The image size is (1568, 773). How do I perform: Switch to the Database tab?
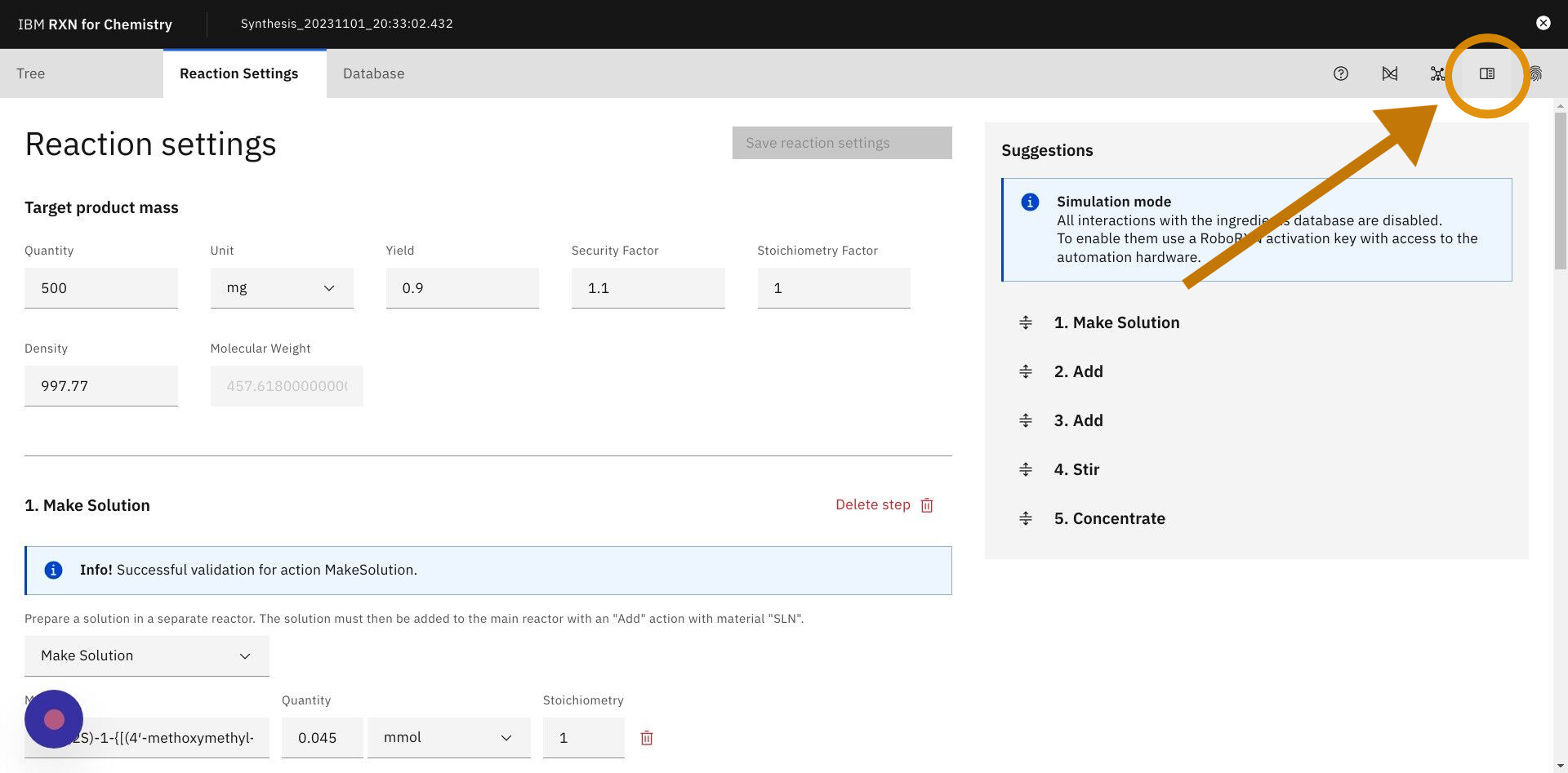374,73
